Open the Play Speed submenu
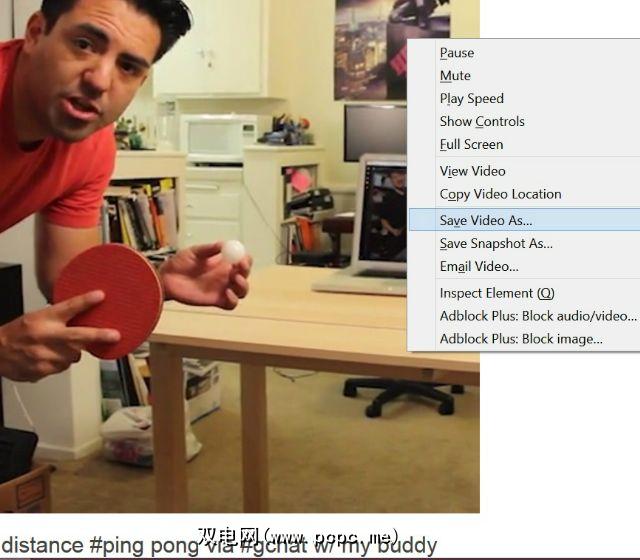Viewport: 640px width, 560px height. 524,98
